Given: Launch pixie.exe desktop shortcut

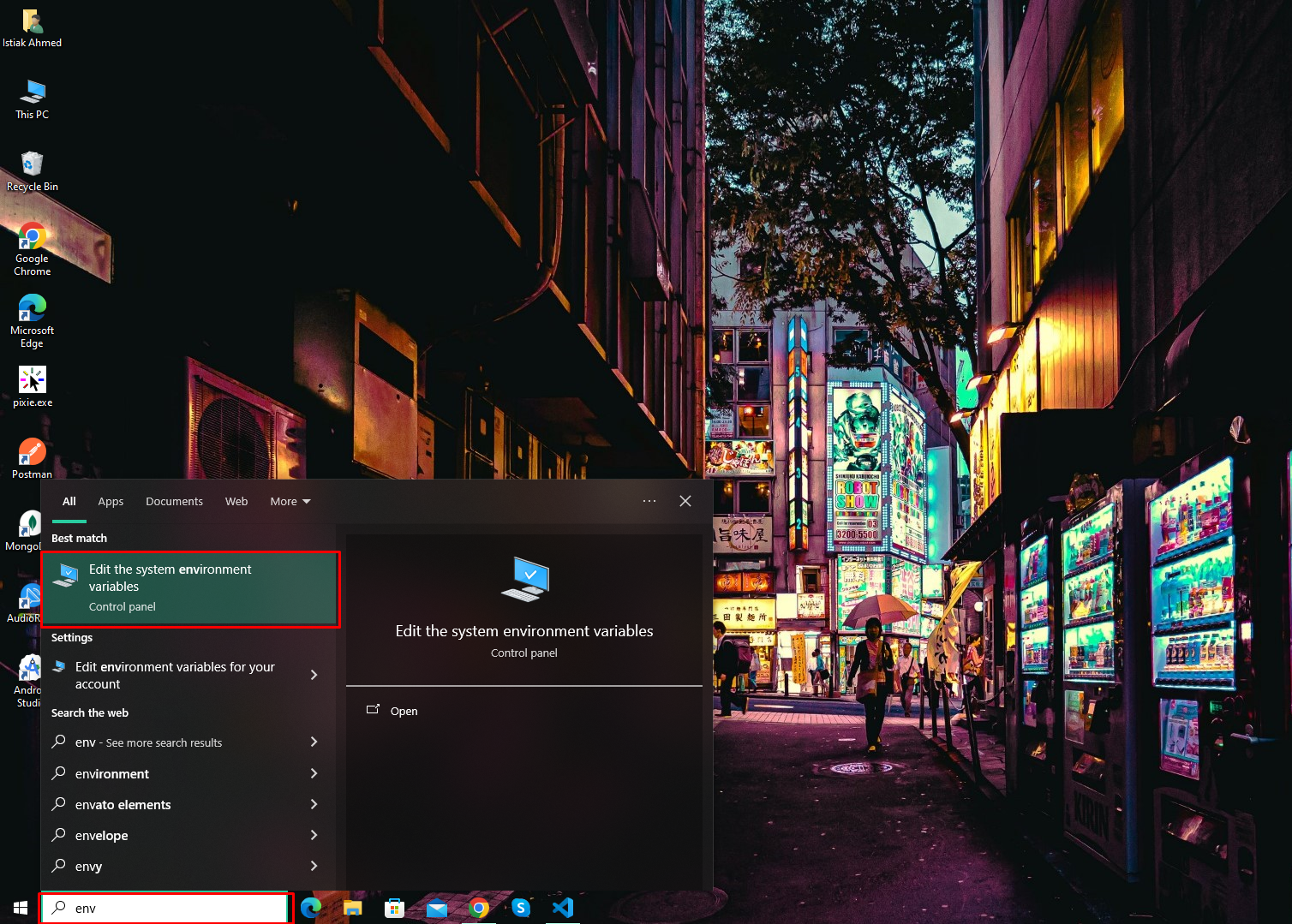Looking at the screenshot, I should (32, 385).
